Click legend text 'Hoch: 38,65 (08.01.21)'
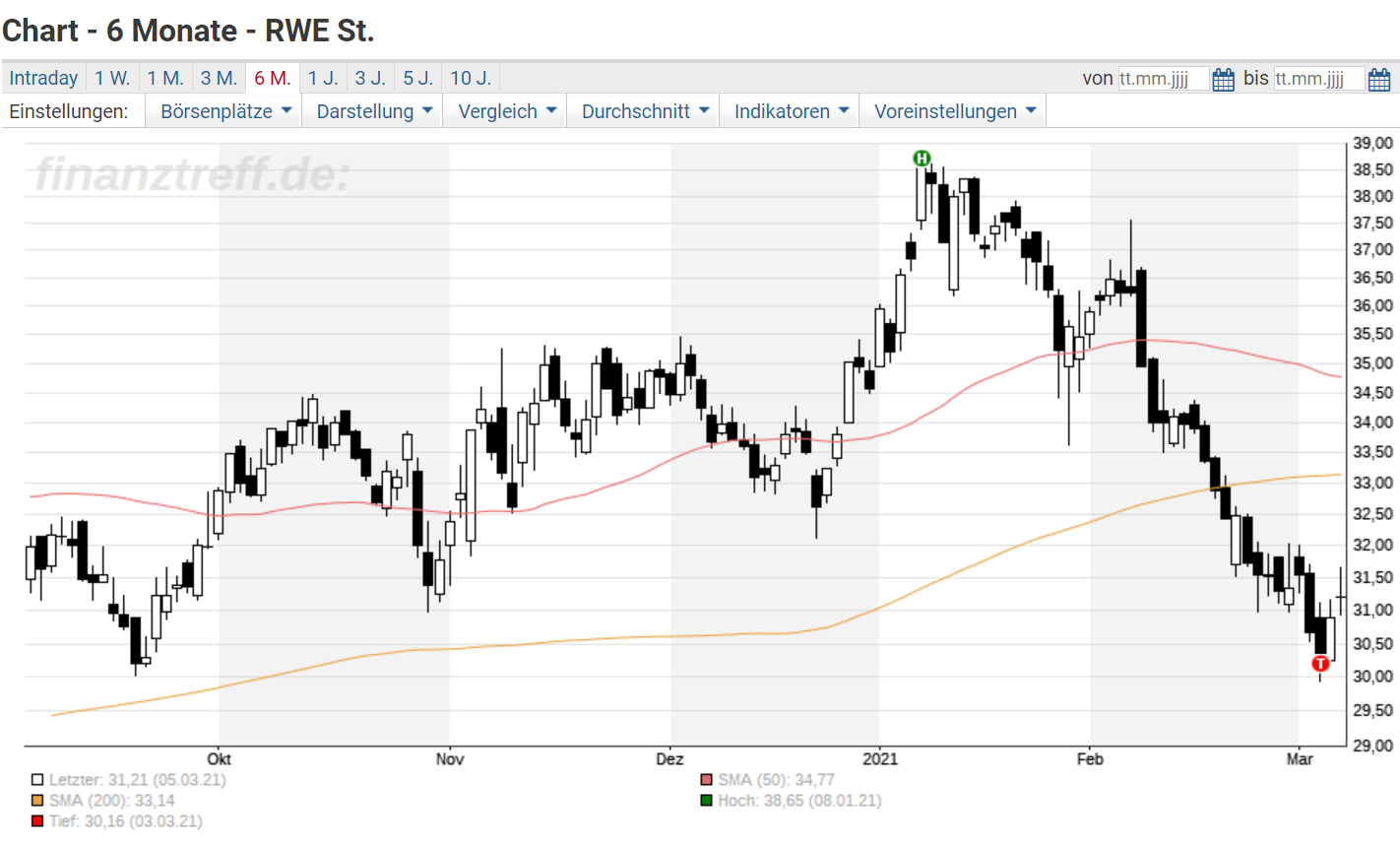The image size is (1400, 847). 799,801
